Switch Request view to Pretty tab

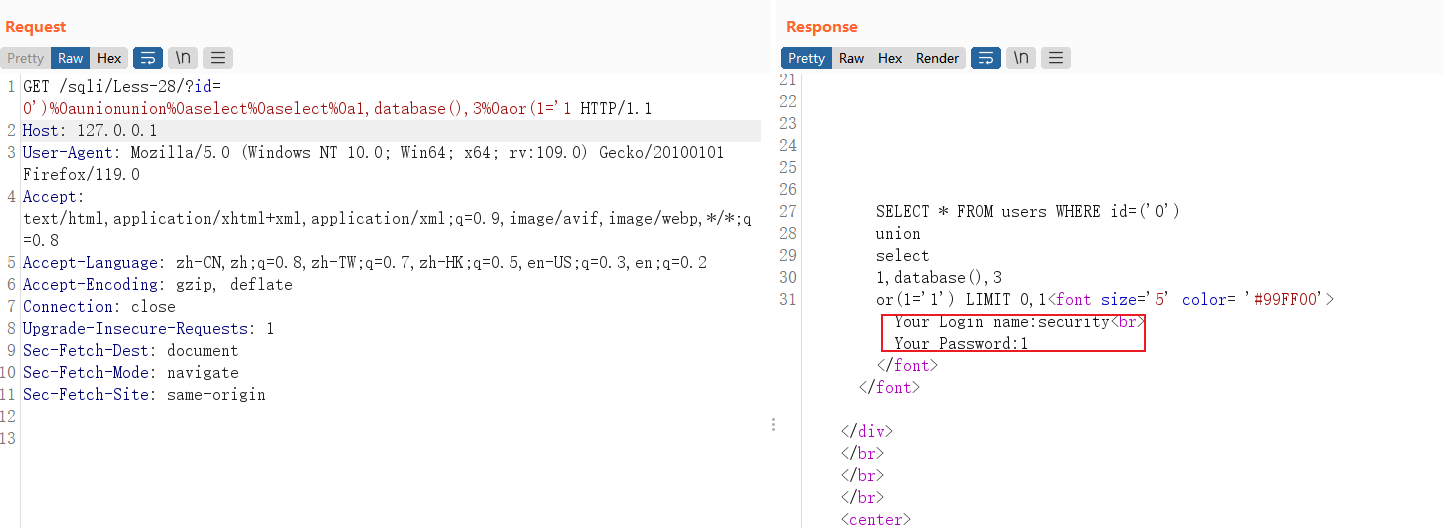(26, 58)
